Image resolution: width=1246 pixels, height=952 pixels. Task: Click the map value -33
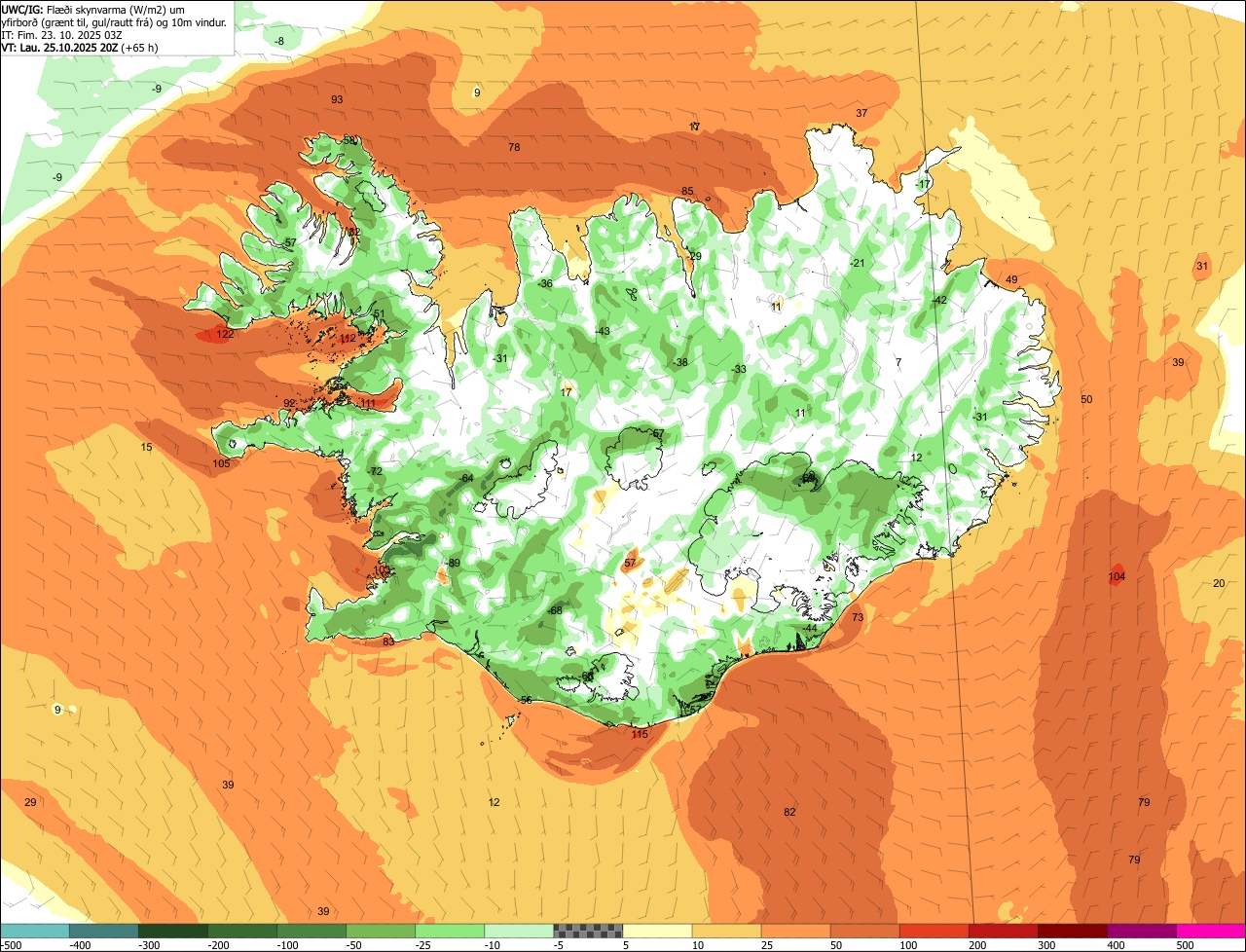pos(739,370)
